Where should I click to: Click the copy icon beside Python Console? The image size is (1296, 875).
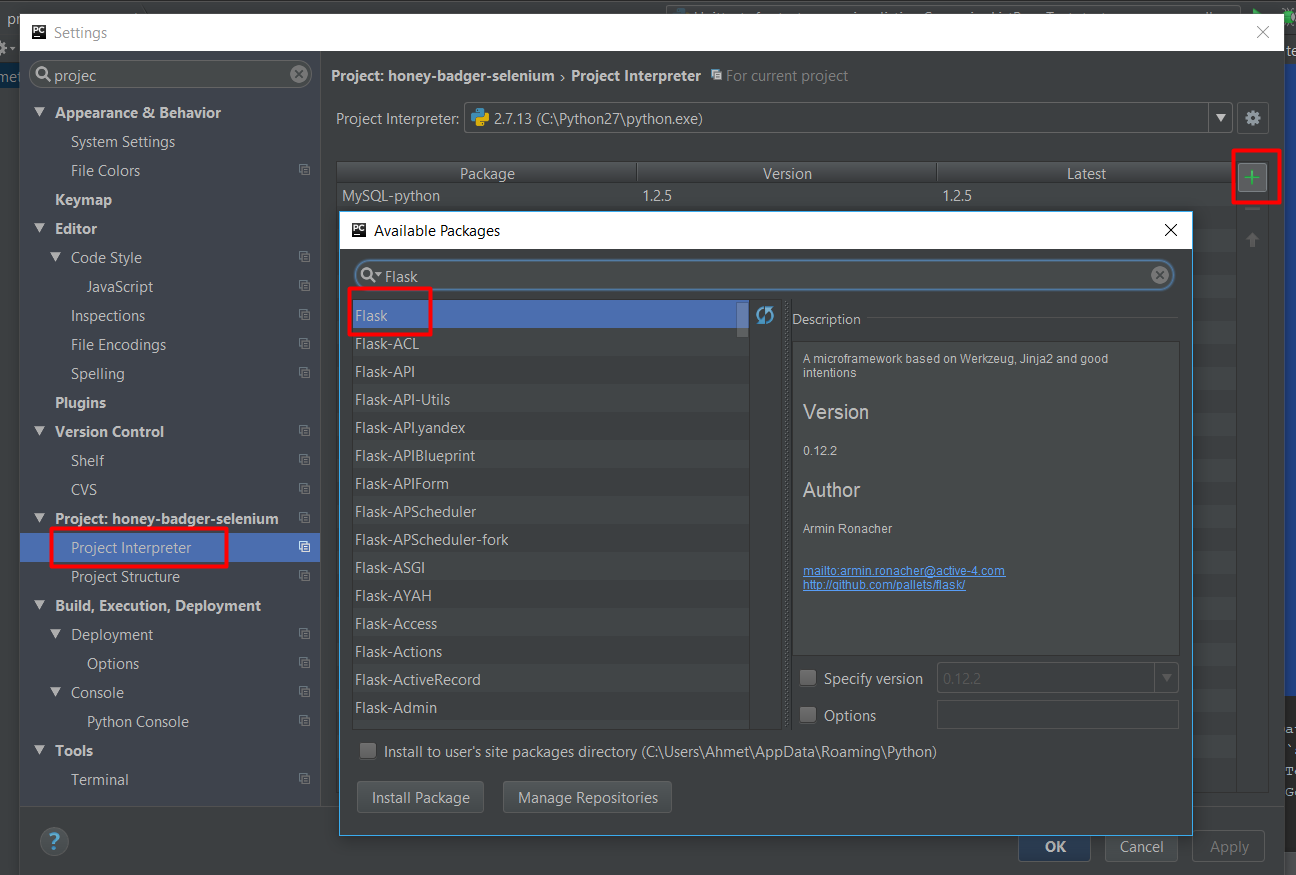click(304, 721)
